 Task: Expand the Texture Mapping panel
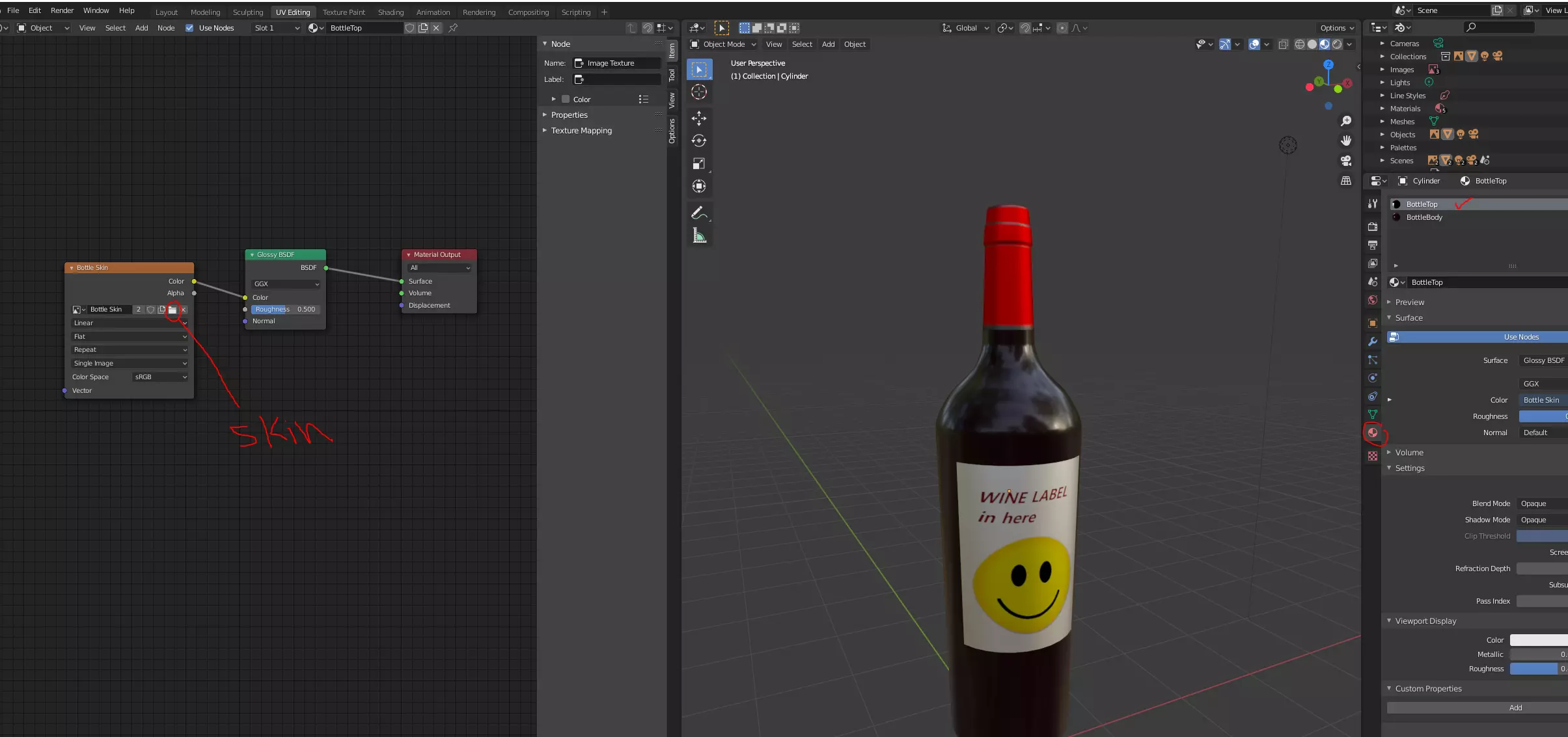tap(581, 131)
